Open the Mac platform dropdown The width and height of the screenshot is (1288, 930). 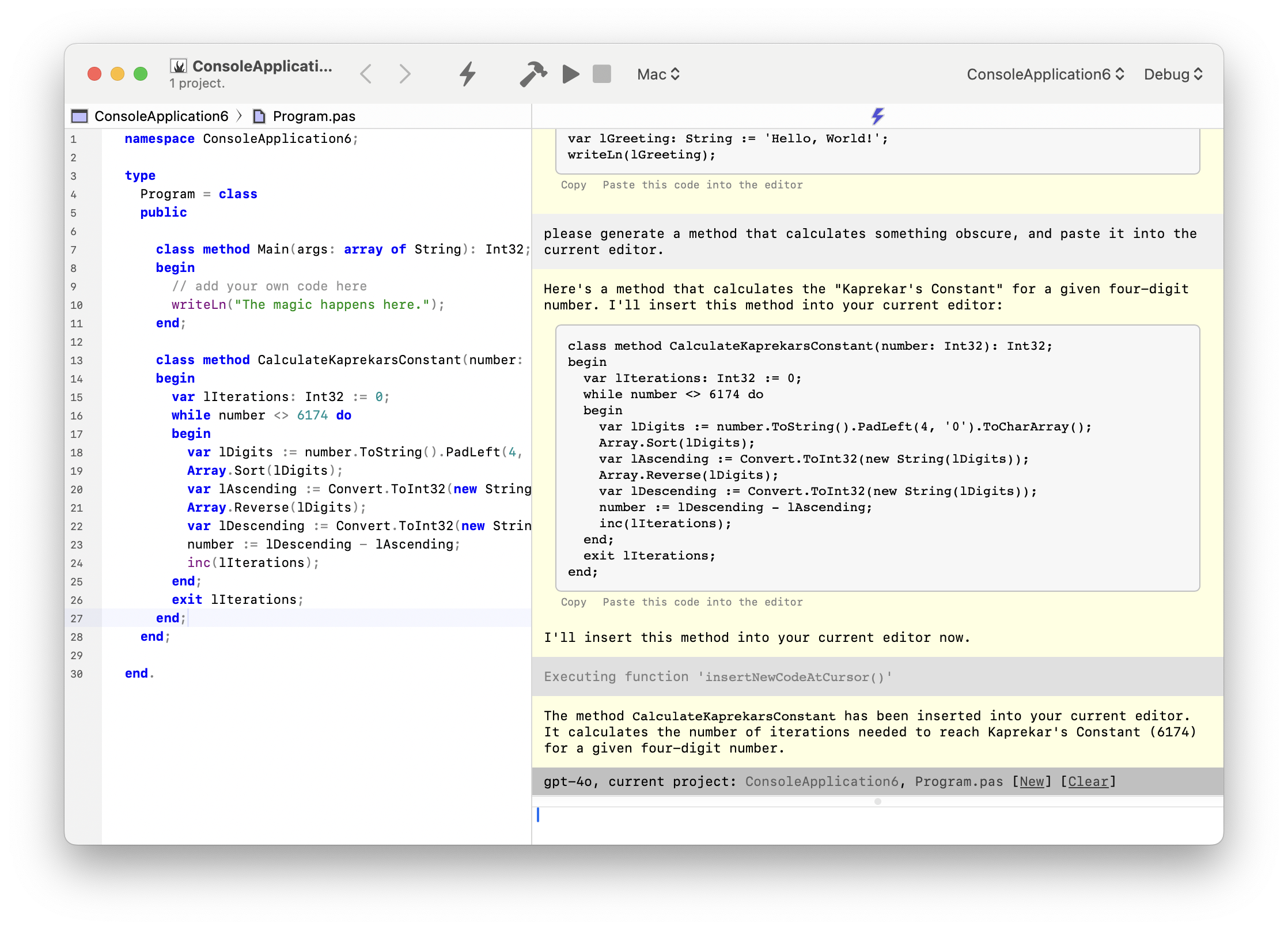[658, 74]
